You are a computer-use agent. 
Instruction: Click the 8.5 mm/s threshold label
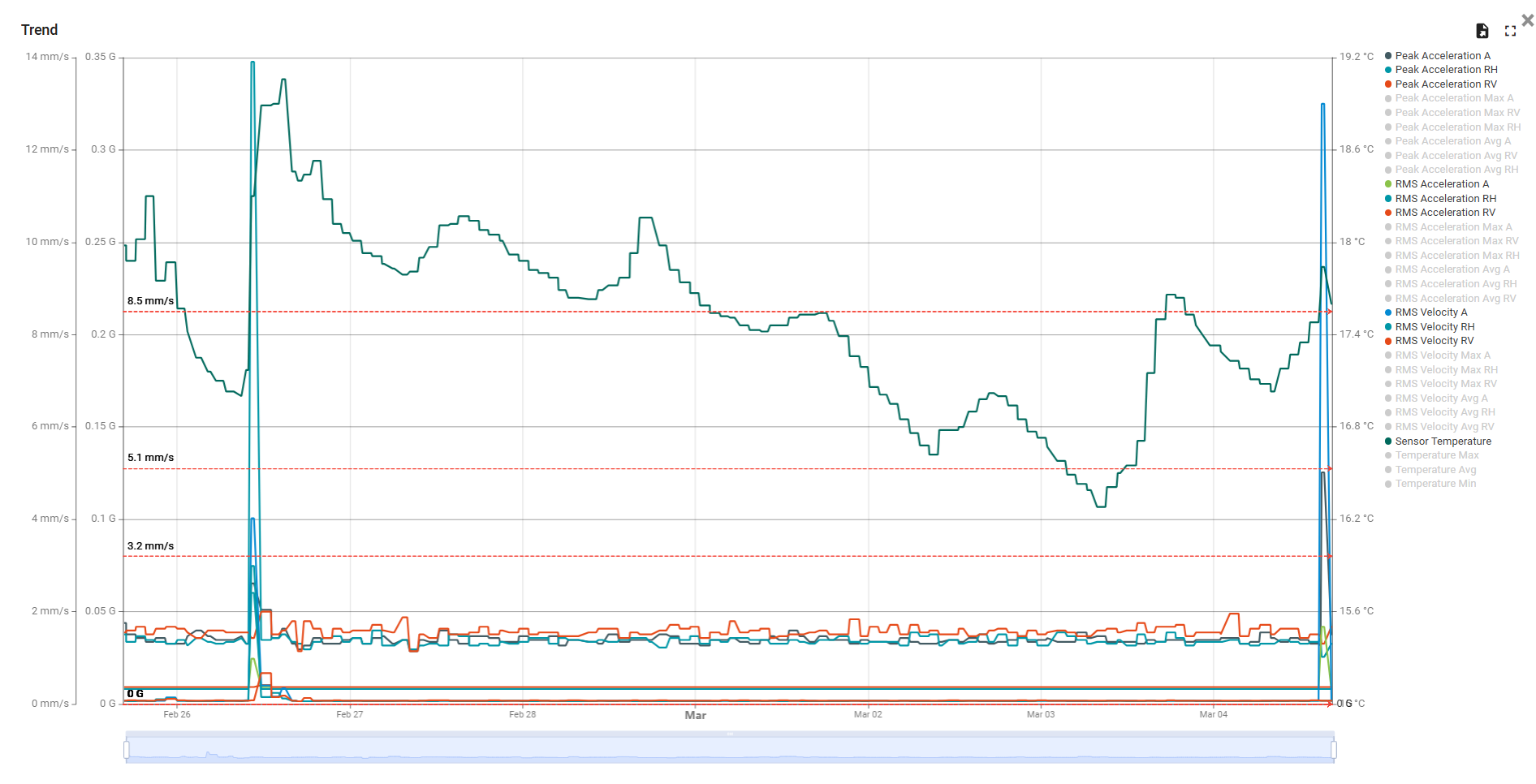pos(150,301)
